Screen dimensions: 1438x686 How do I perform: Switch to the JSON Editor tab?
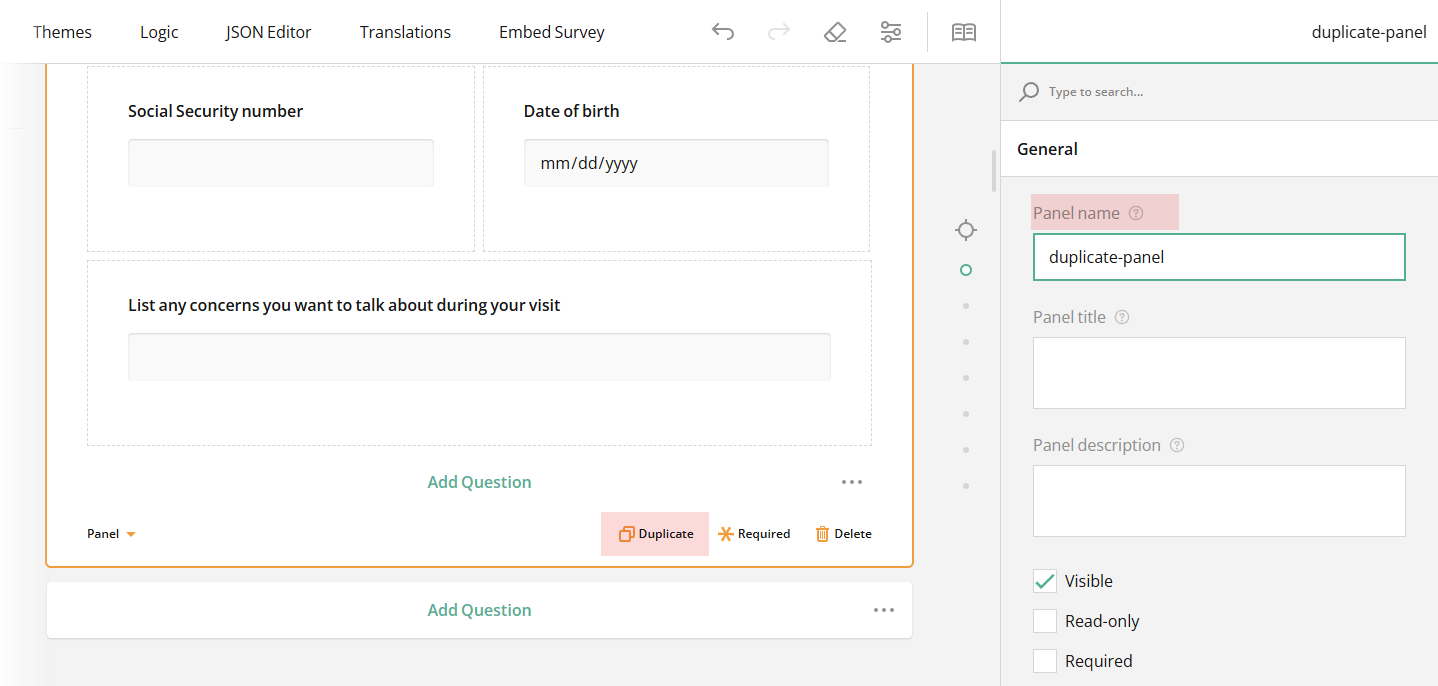pyautogui.click(x=268, y=31)
